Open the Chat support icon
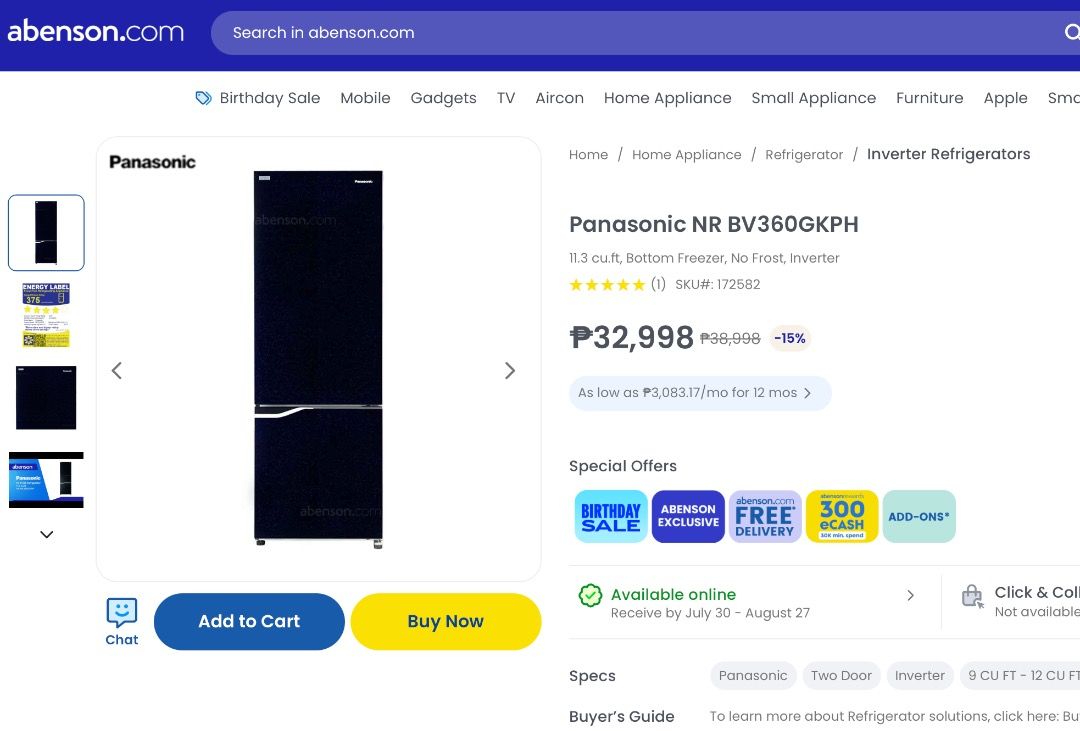The image size is (1080, 731). (121, 614)
